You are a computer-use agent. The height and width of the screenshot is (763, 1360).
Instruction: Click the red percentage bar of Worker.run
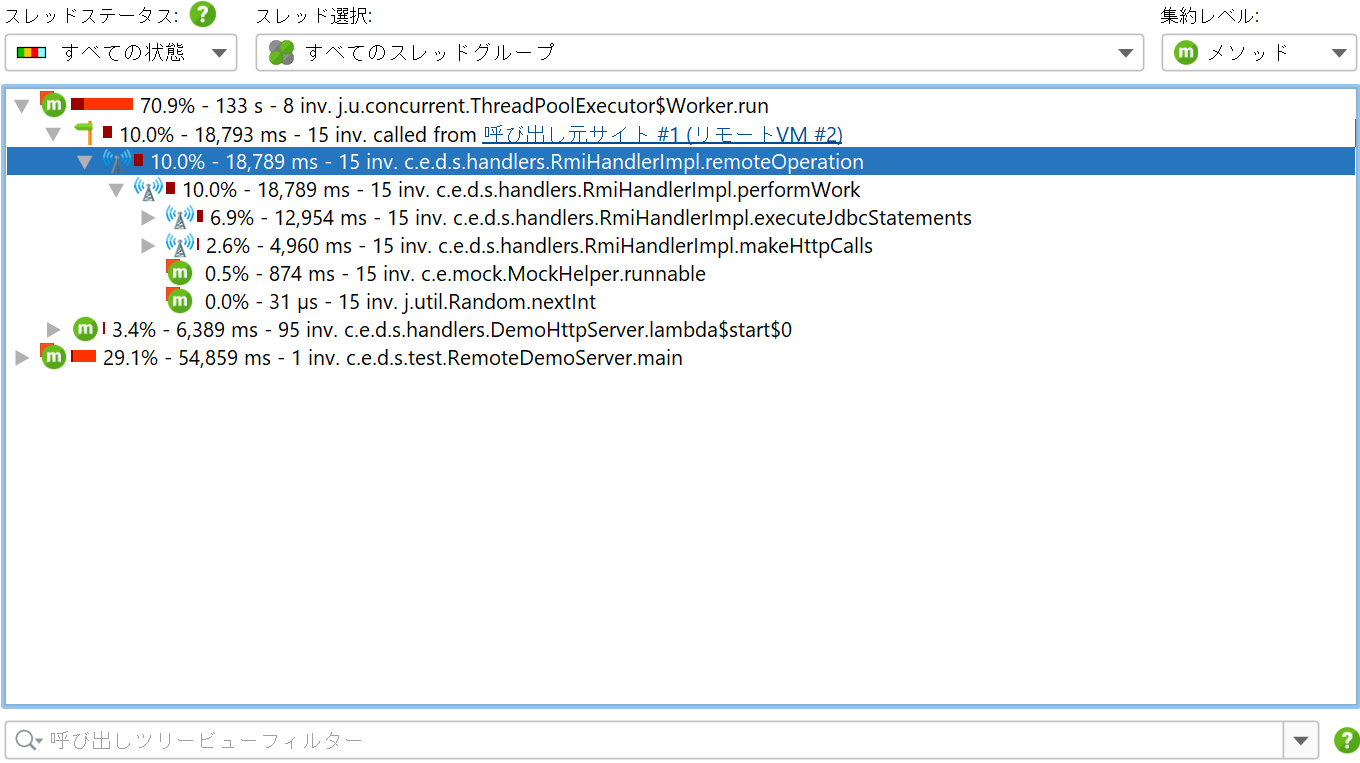102,104
